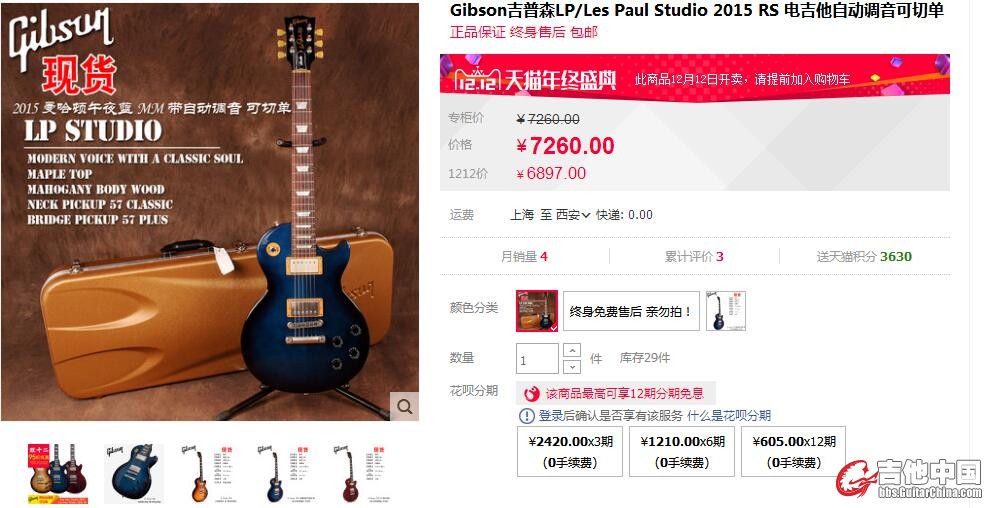Select the 终身免费售后 亲勿拍 option
989x508 pixels.
[x=631, y=311]
